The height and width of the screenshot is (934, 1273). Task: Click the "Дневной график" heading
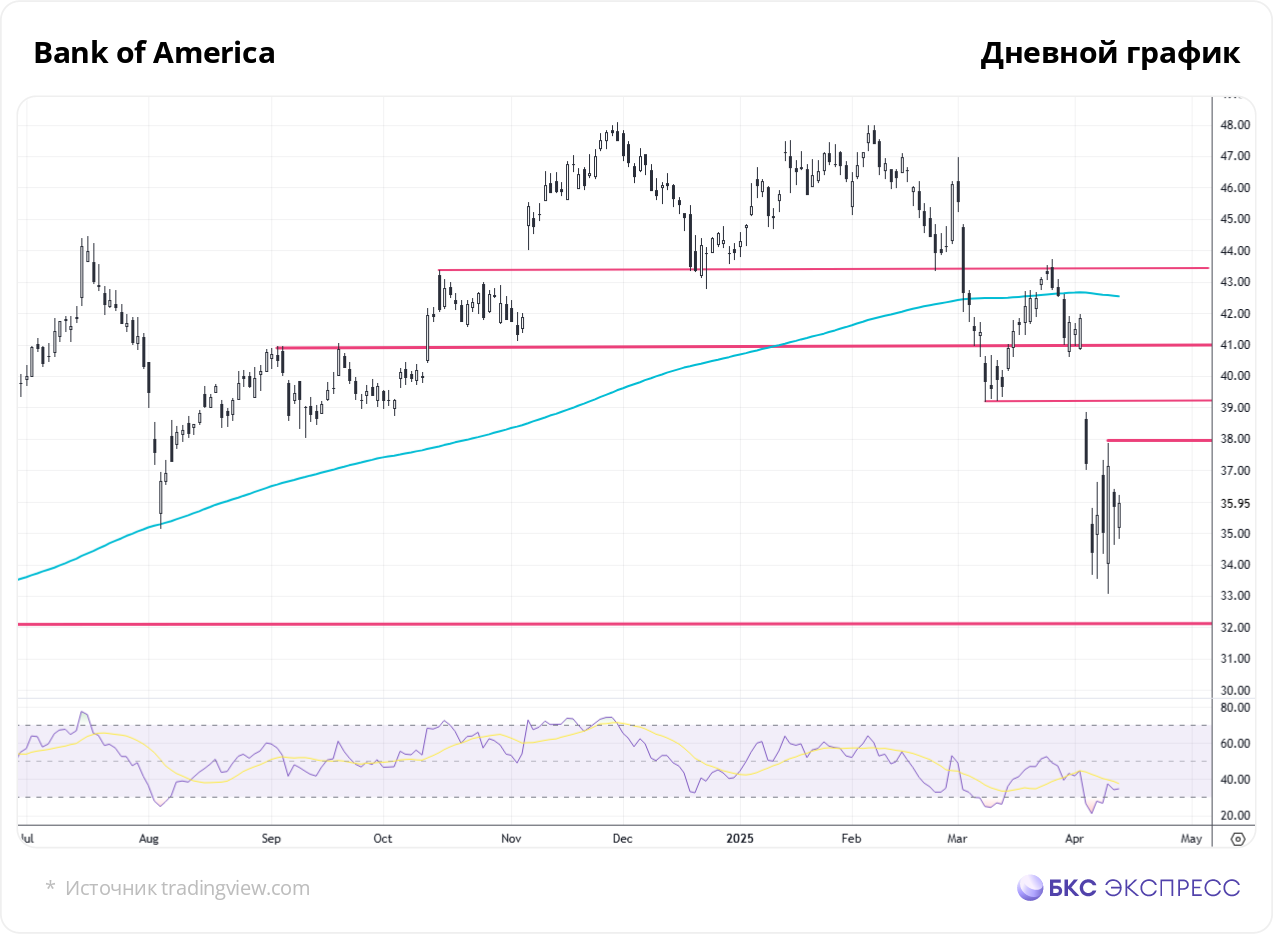(x=1110, y=54)
